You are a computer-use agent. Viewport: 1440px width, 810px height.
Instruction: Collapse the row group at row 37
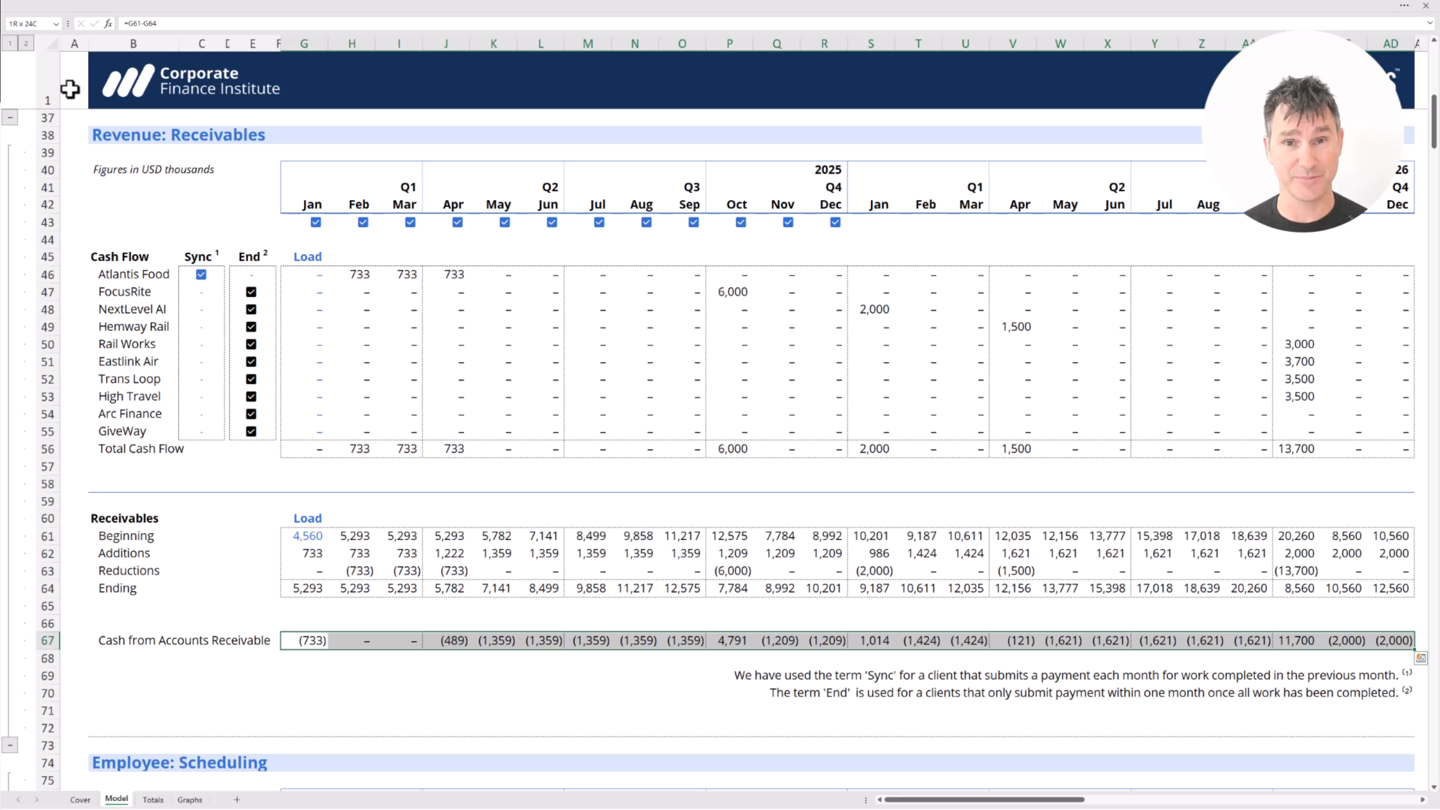[10, 118]
